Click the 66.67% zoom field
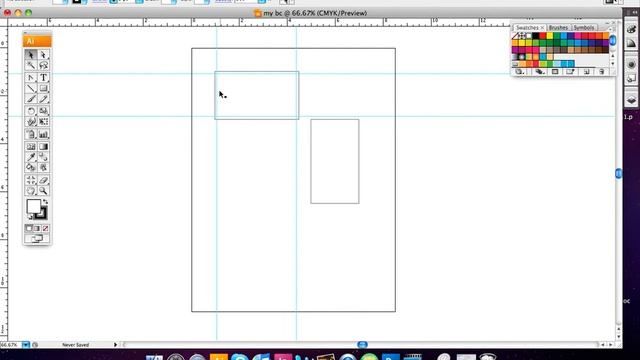Screen dimensions: 640x360 [11, 345]
